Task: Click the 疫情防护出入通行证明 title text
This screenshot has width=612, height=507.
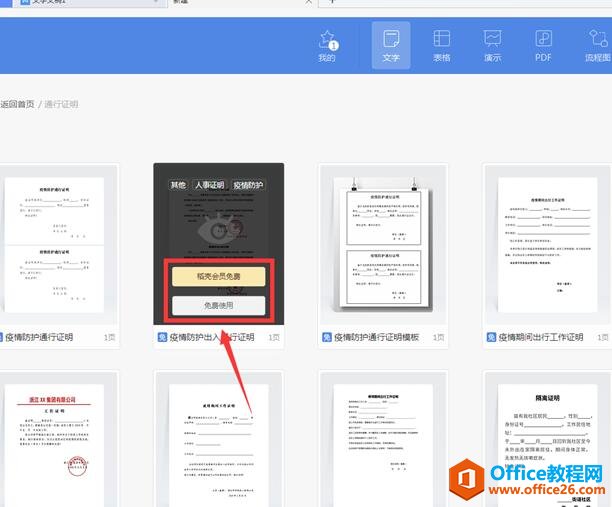Action: (212, 337)
